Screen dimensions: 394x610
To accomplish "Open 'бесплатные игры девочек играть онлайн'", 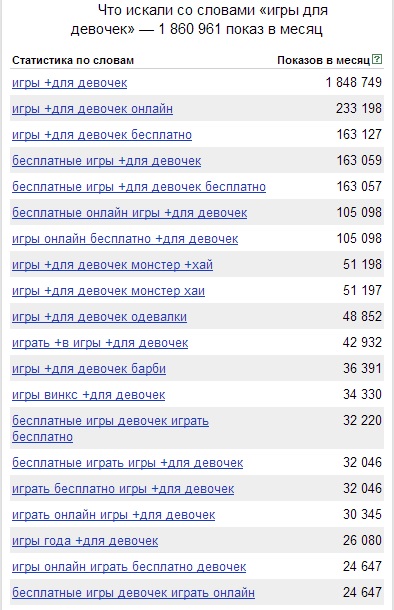I will point(133,593).
